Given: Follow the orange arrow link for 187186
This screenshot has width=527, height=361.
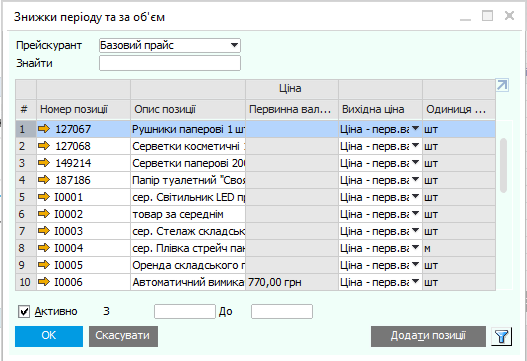Looking at the screenshot, I should pos(44,180).
